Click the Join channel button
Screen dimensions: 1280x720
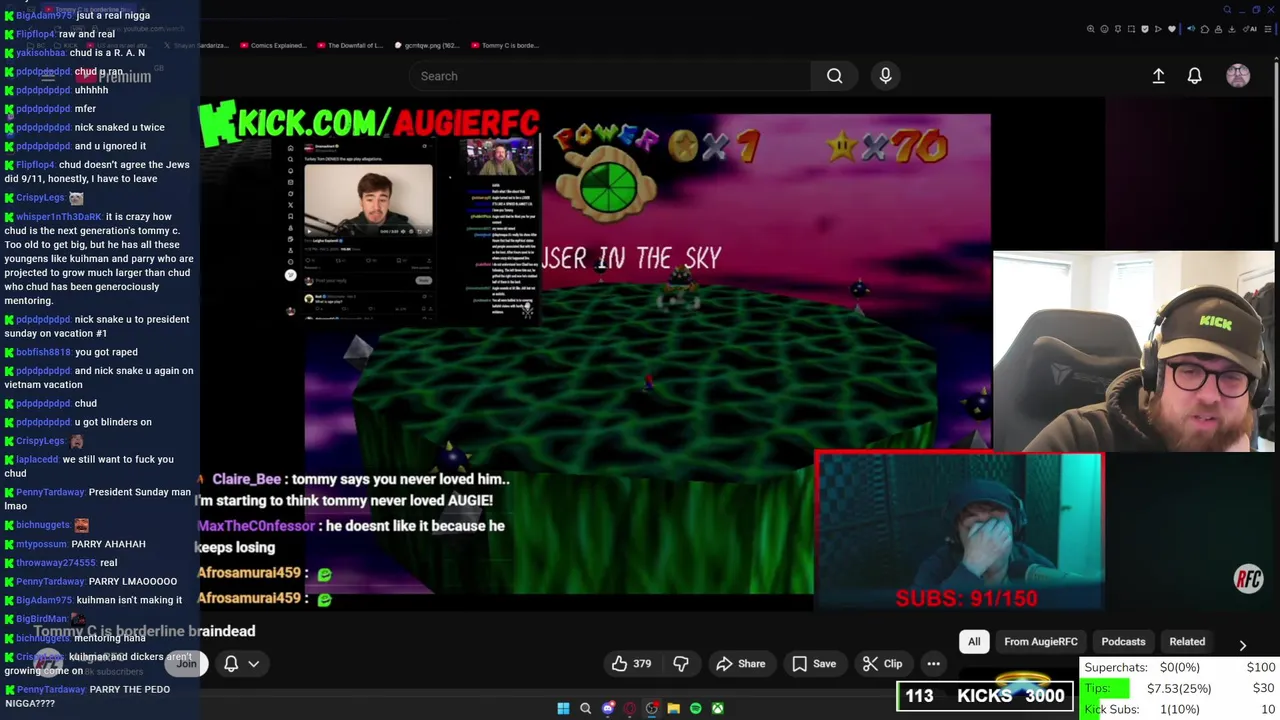pos(186,664)
